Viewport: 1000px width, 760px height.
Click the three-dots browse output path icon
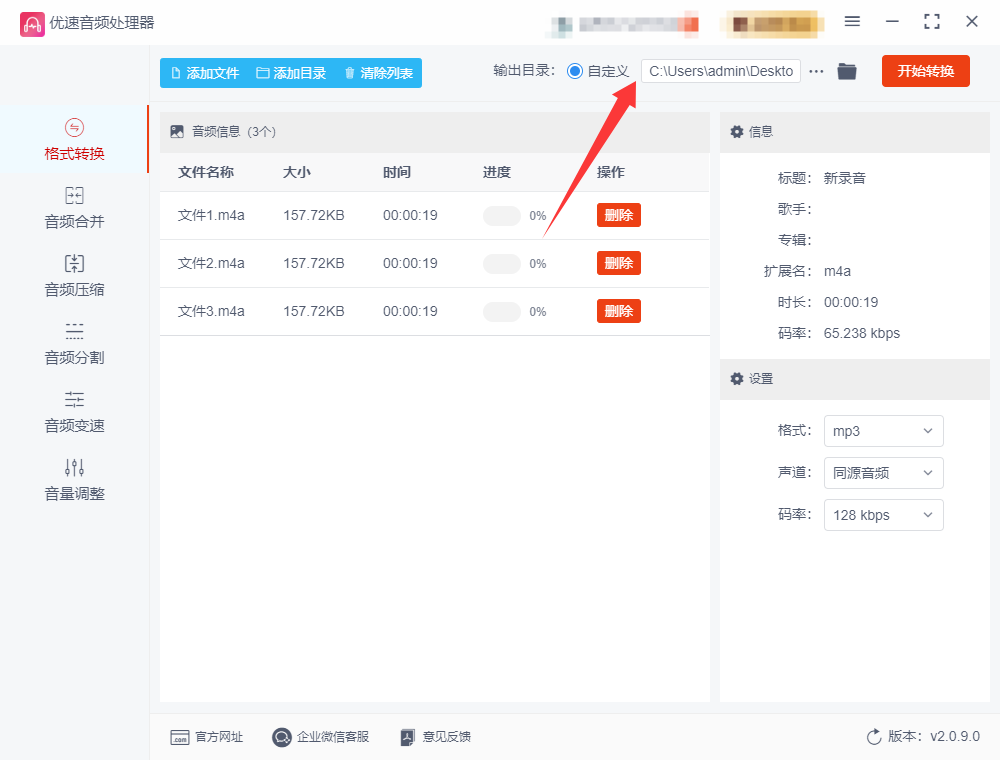pos(816,71)
